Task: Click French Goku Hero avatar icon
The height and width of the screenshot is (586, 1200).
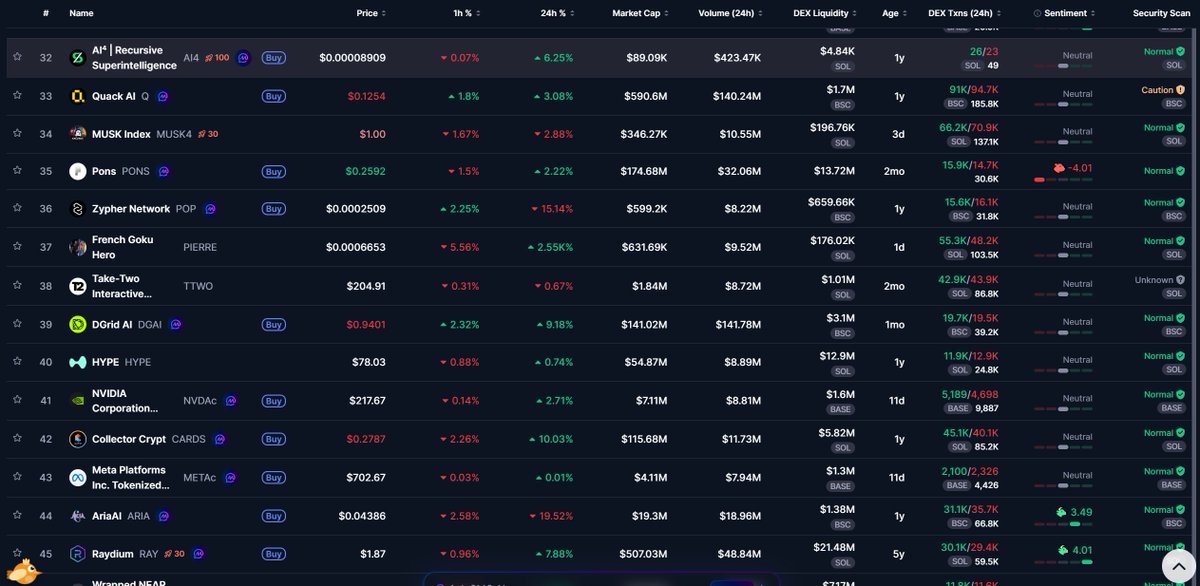Action: coord(77,247)
